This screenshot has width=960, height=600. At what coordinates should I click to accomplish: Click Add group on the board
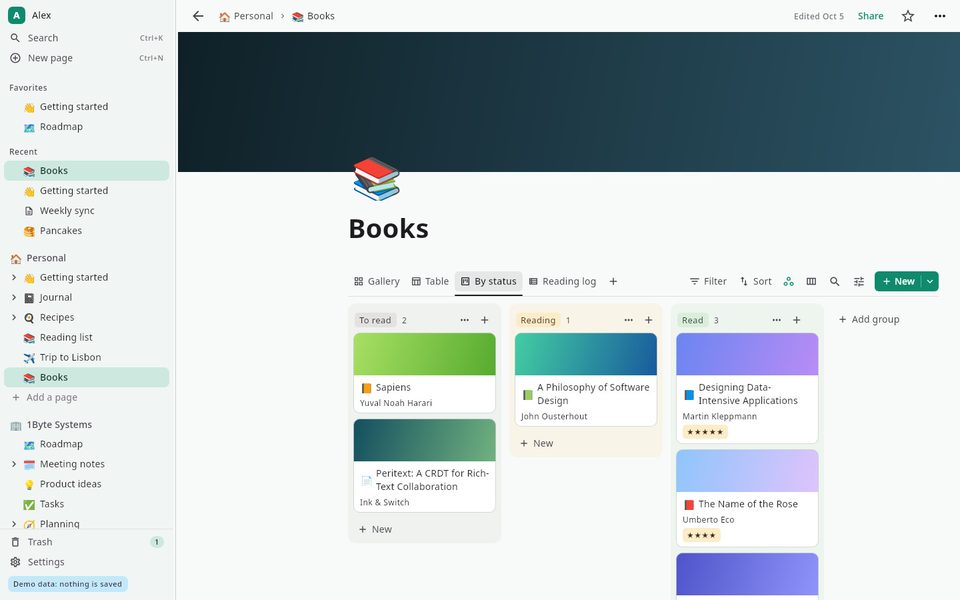click(x=869, y=320)
